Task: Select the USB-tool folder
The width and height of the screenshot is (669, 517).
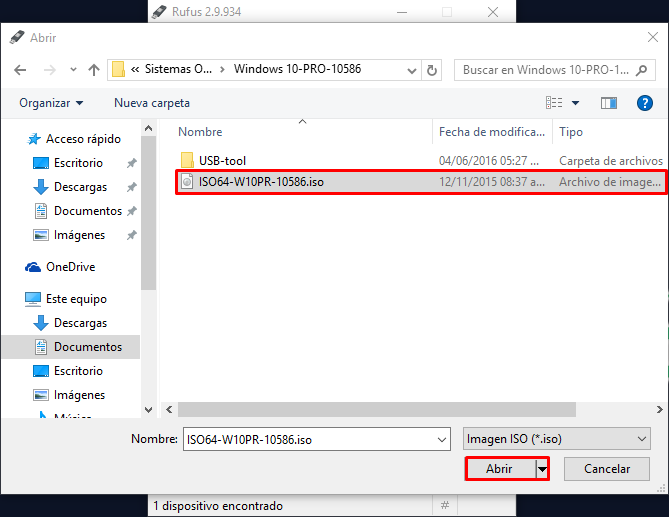Action: (x=222, y=161)
